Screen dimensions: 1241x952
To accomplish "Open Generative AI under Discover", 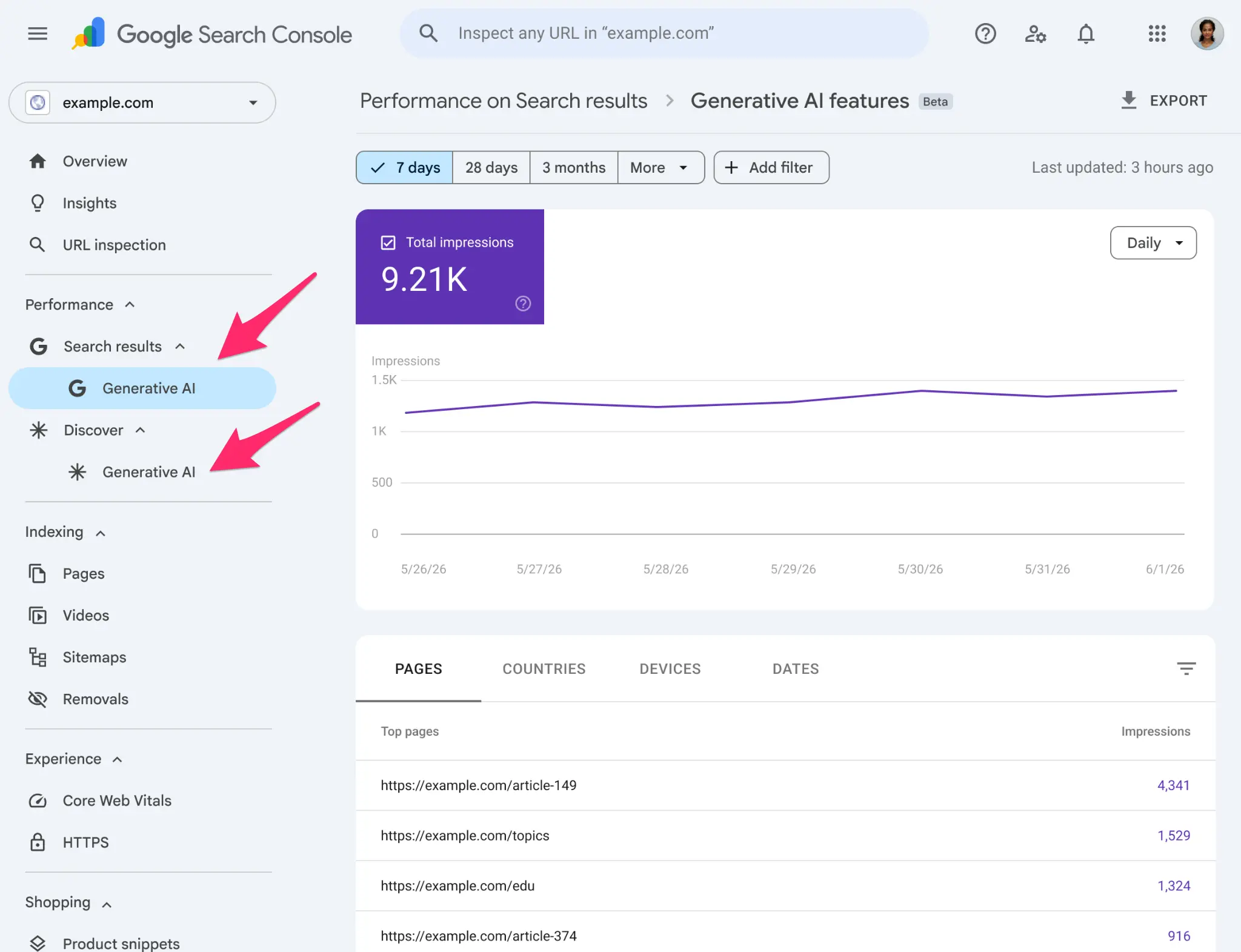I will point(142,471).
